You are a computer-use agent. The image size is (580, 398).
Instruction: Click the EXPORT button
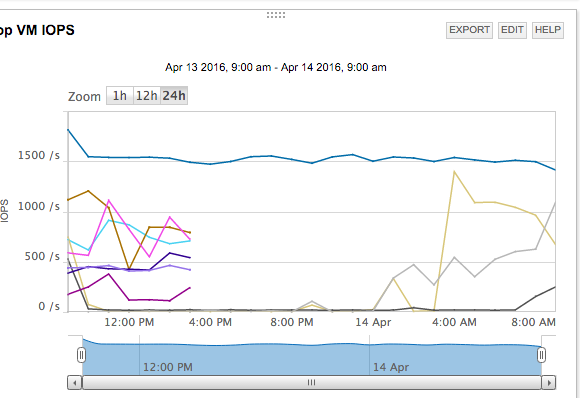tap(469, 30)
